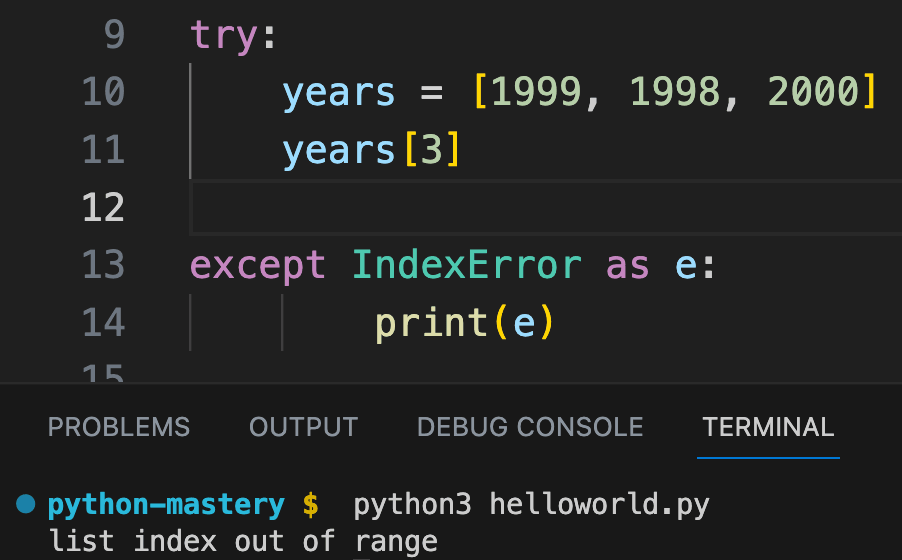The image size is (902, 560).
Task: Switch to the PROBLEMS panel tab
Action: [x=119, y=427]
